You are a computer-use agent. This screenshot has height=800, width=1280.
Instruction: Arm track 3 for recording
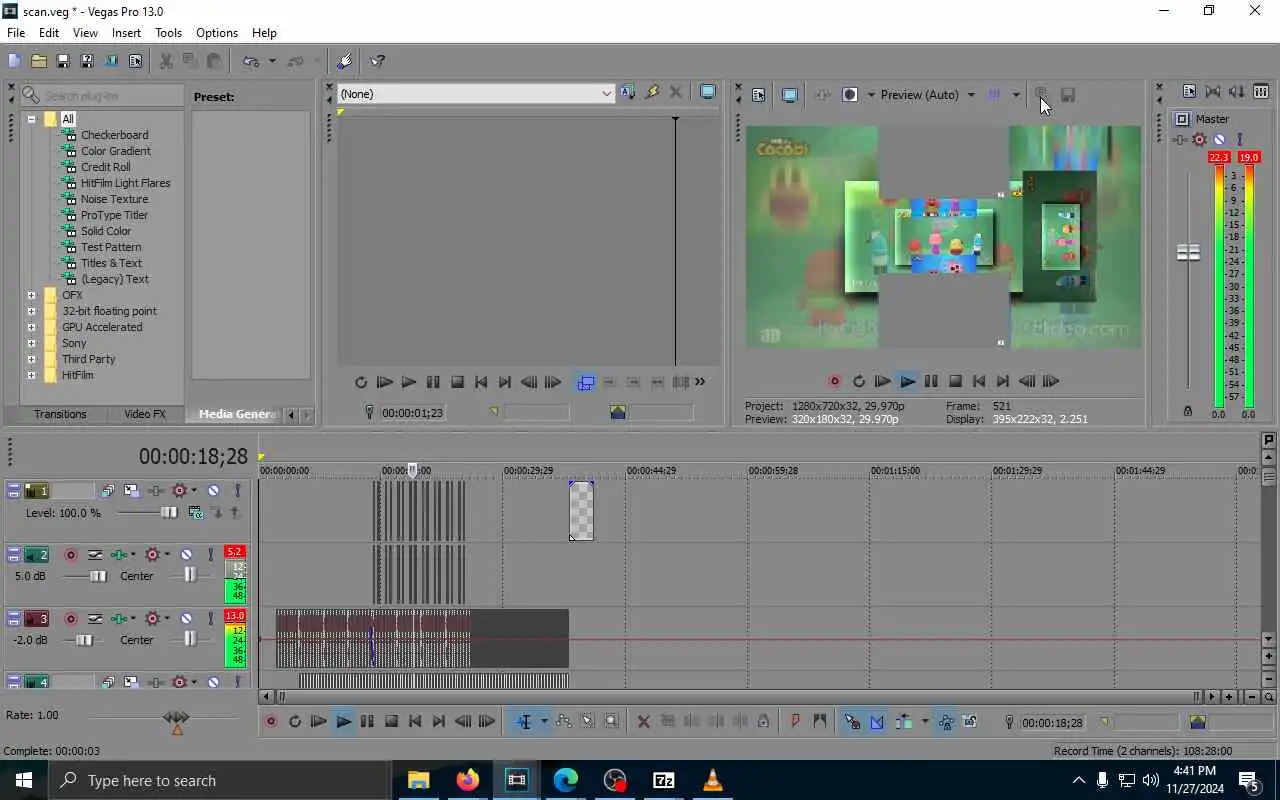pyautogui.click(x=71, y=618)
